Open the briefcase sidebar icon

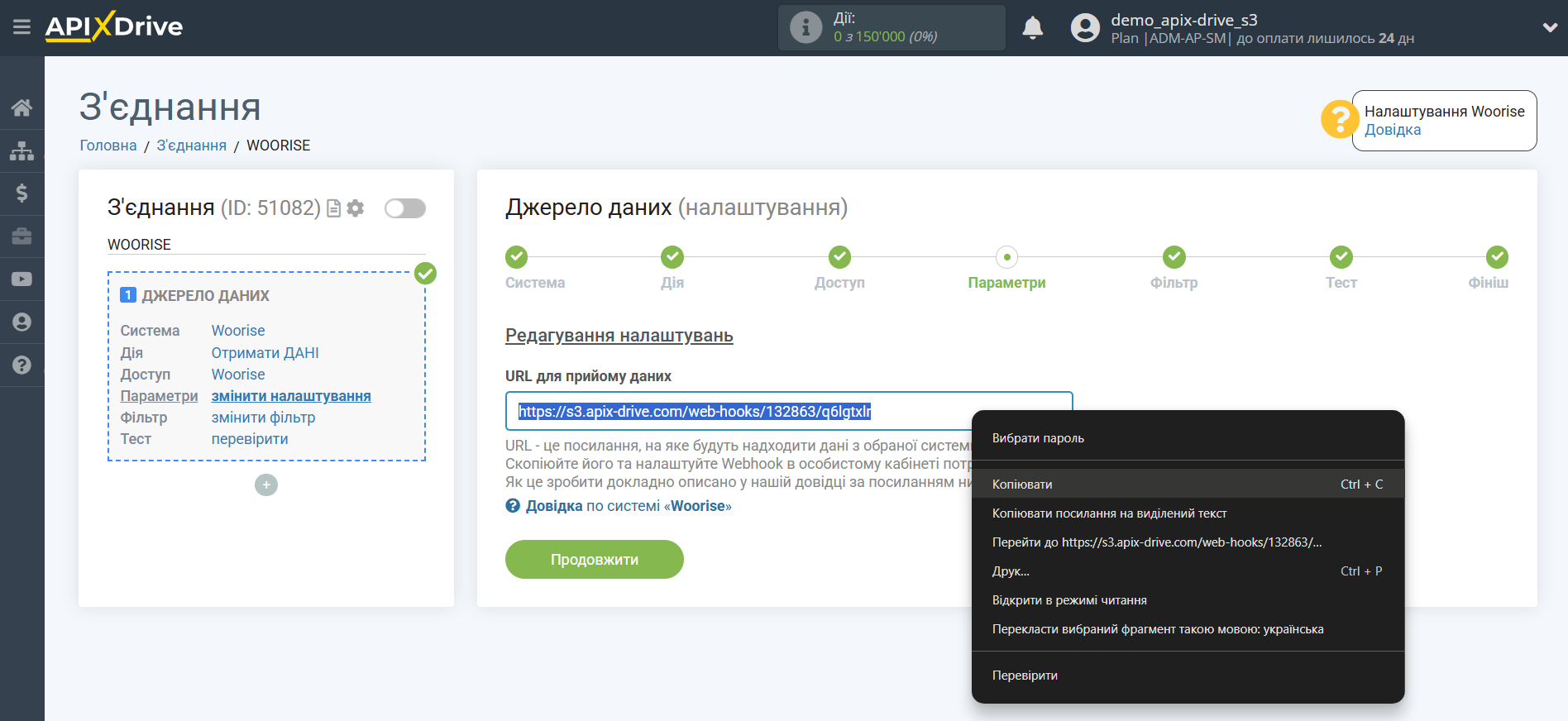click(x=22, y=236)
